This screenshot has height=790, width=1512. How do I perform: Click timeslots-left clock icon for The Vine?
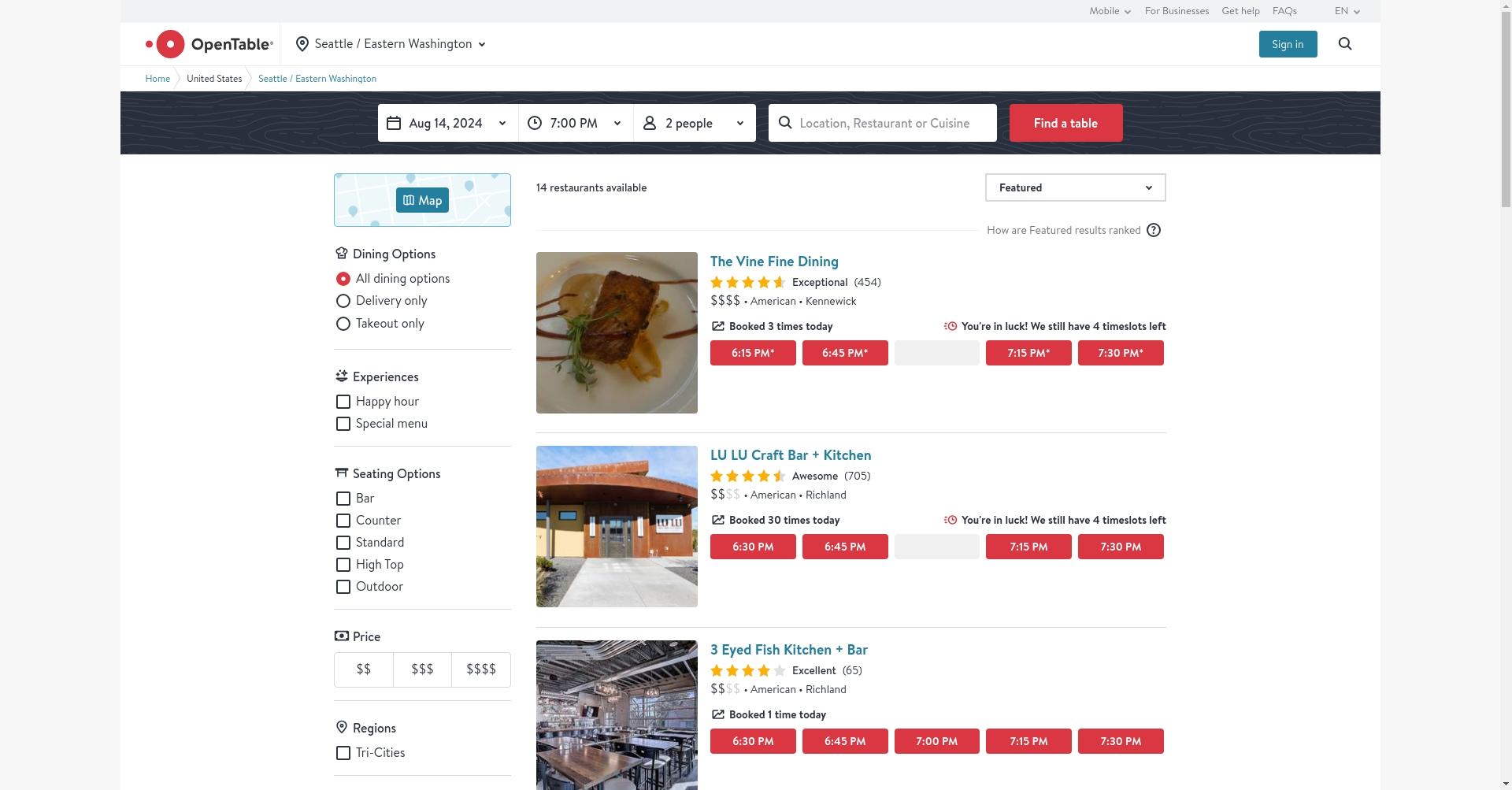point(951,326)
